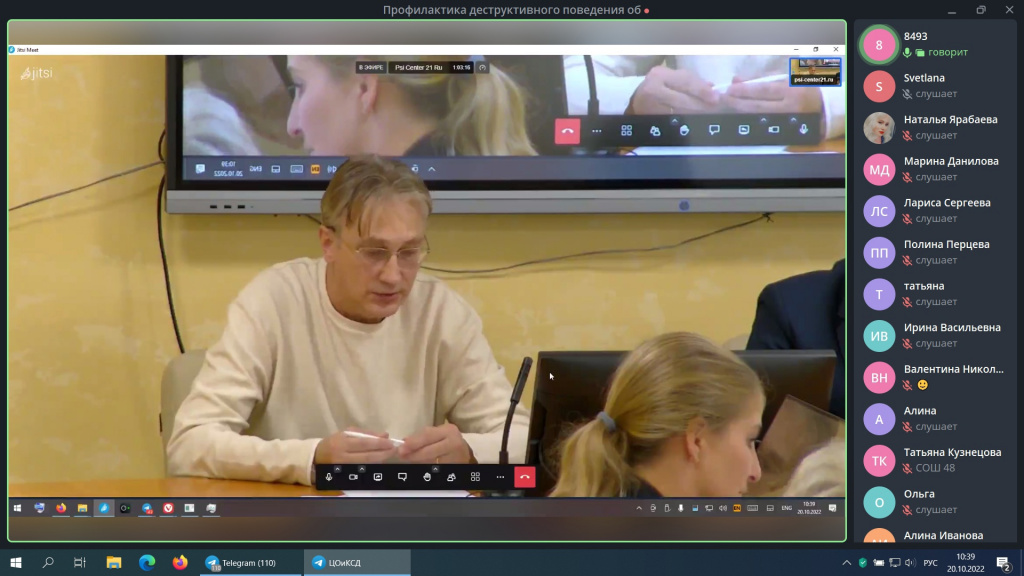Viewport: 1024px width, 576px height.
Task: Select participant Валентина Никол...
Action: [x=935, y=377]
